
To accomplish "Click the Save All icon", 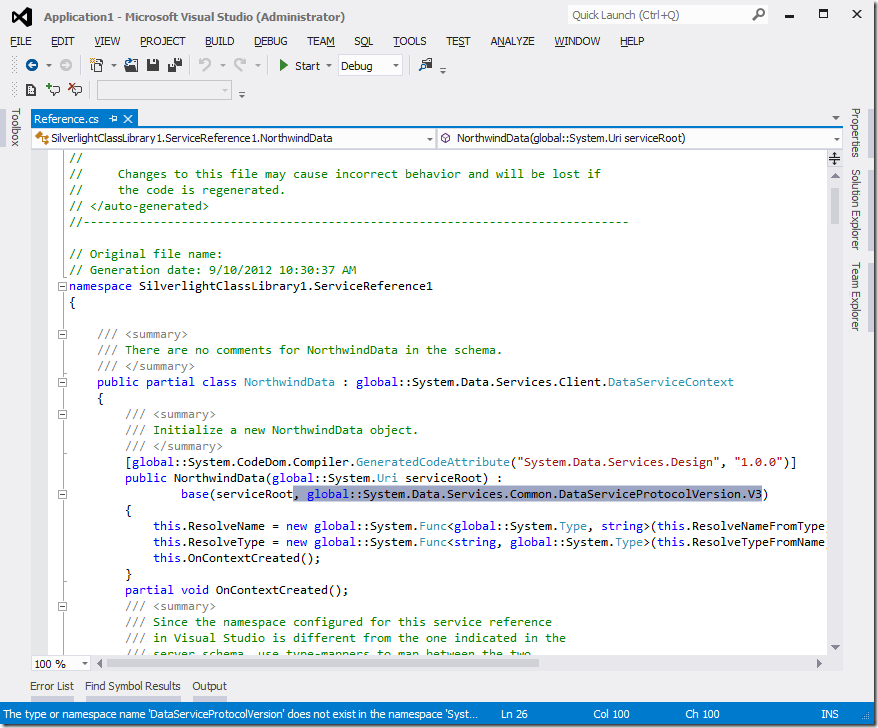I will (174, 66).
